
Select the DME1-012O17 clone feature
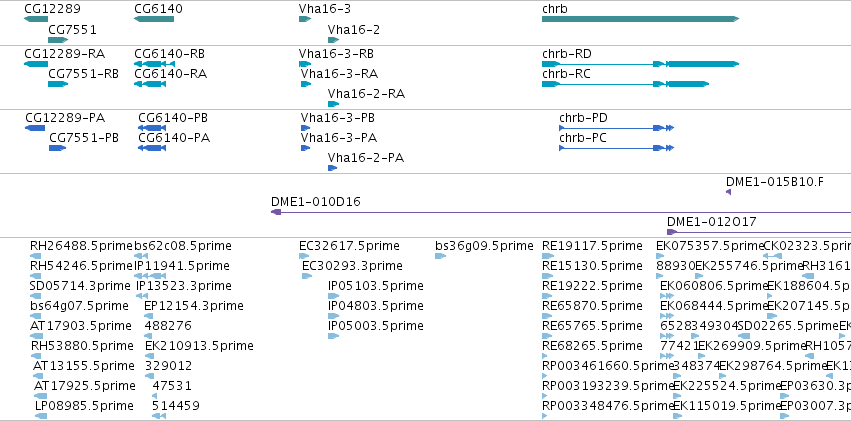[x=759, y=232]
